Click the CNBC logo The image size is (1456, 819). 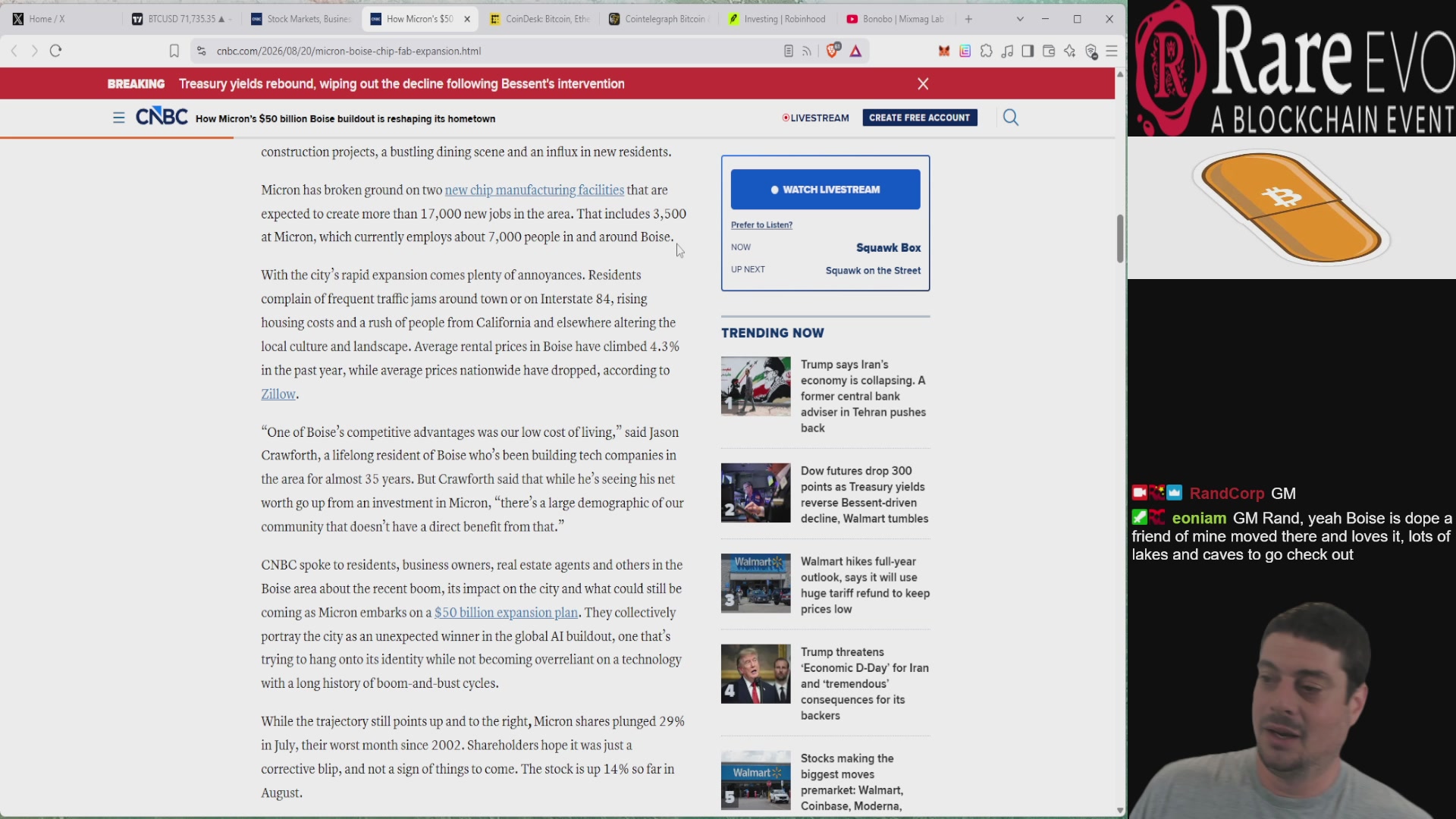162,117
